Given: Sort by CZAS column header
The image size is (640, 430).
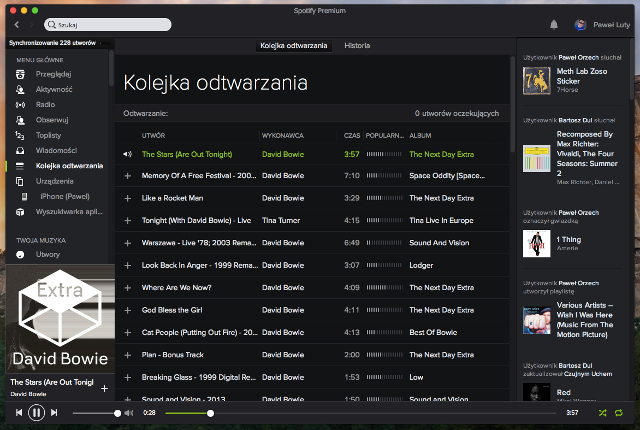Looking at the screenshot, I should (x=352, y=136).
